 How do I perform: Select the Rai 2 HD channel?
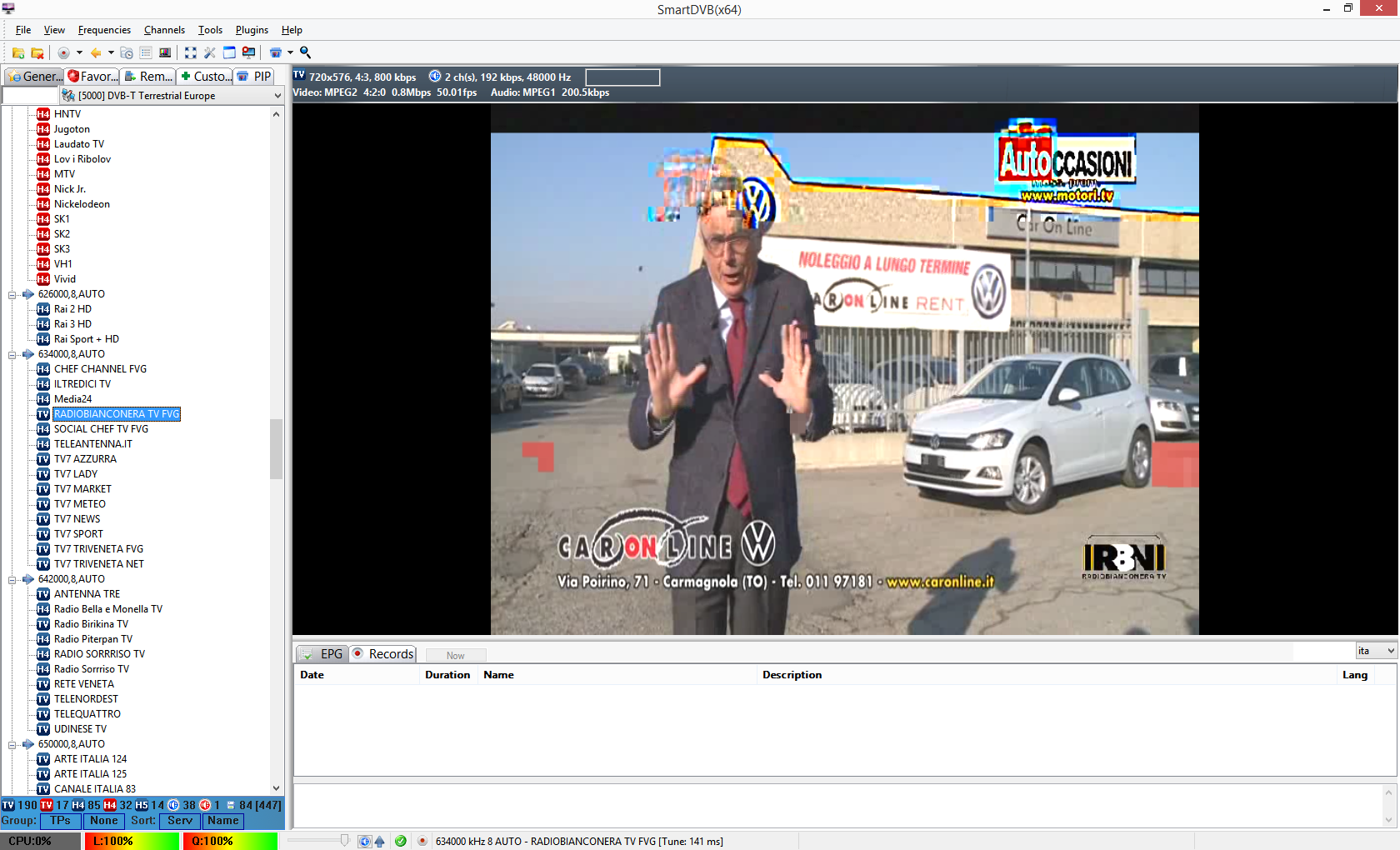coord(72,309)
